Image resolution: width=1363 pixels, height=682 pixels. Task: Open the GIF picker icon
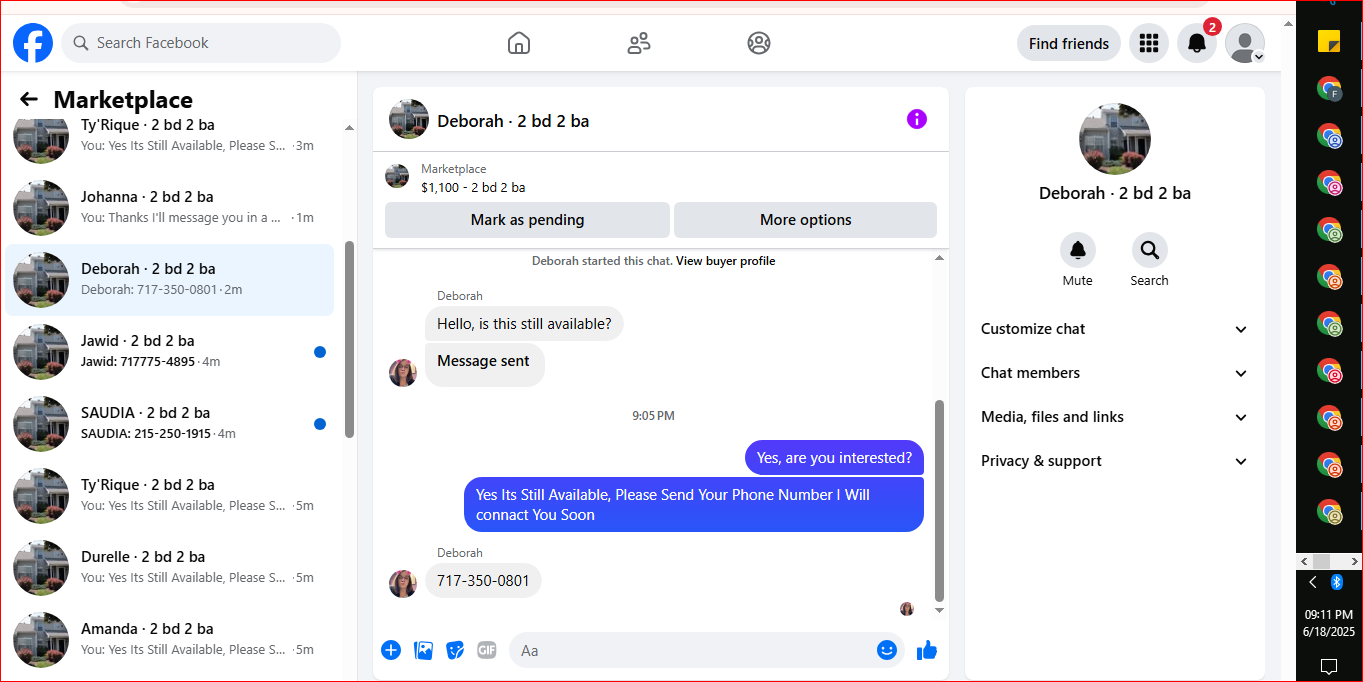[x=487, y=650]
